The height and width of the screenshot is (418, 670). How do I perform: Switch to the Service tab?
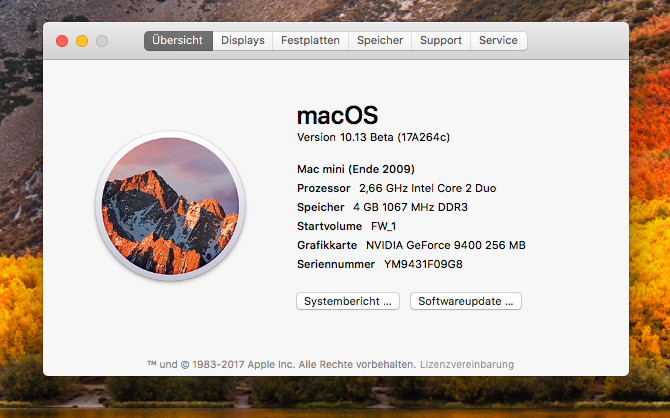pyautogui.click(x=498, y=41)
